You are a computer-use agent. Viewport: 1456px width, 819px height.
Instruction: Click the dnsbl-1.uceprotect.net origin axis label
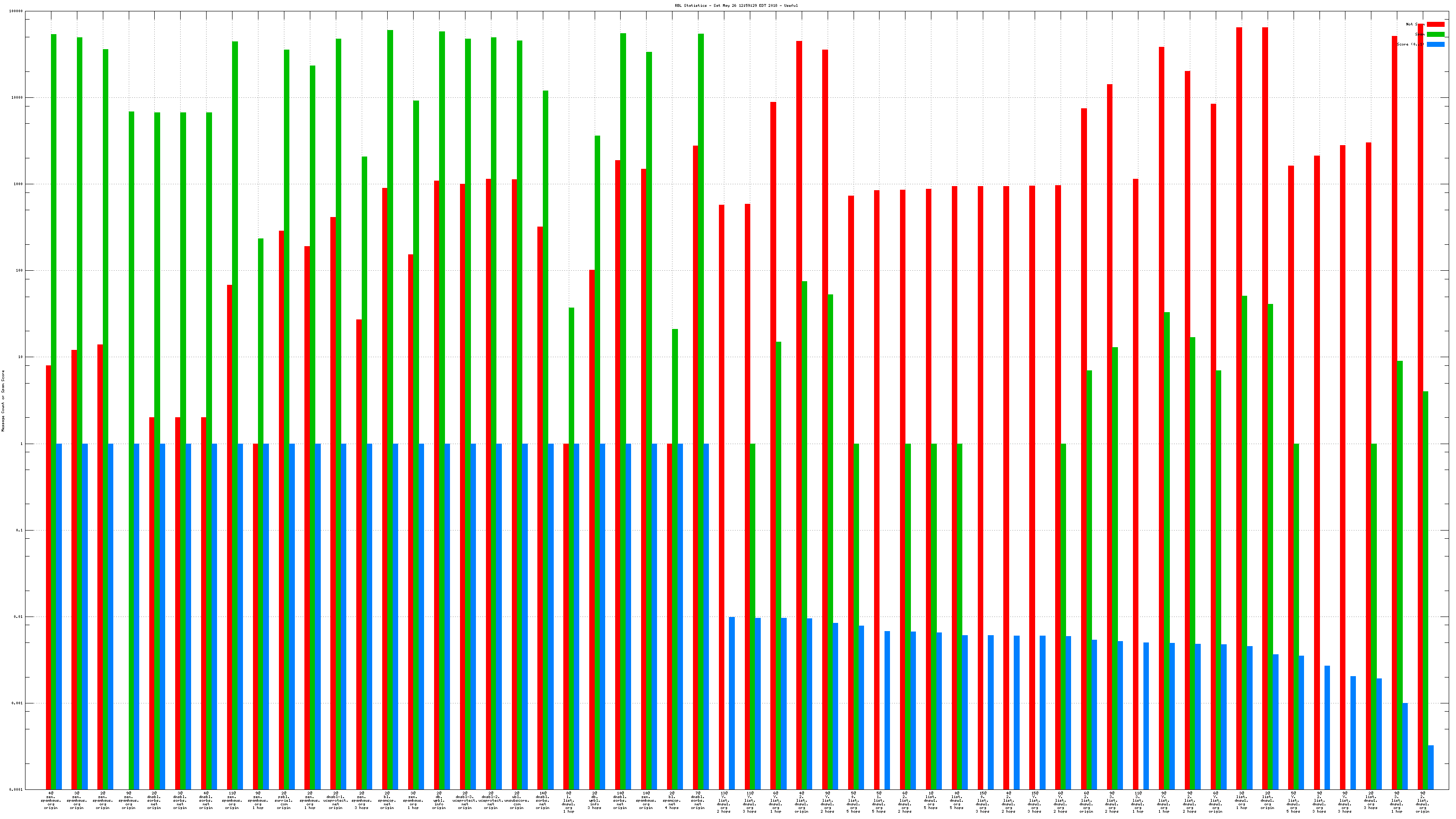click(336, 800)
